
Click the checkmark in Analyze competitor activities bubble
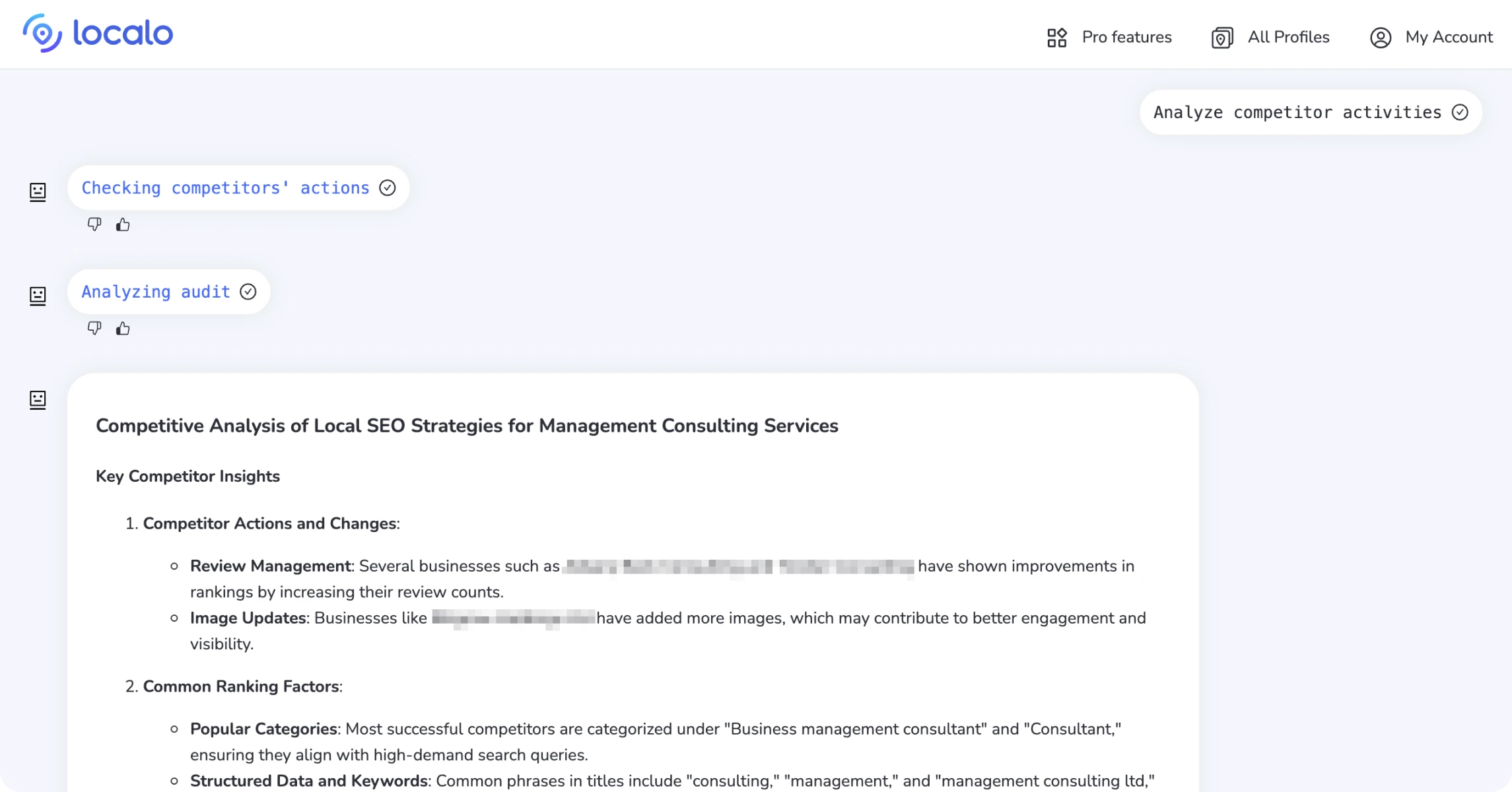click(x=1460, y=112)
